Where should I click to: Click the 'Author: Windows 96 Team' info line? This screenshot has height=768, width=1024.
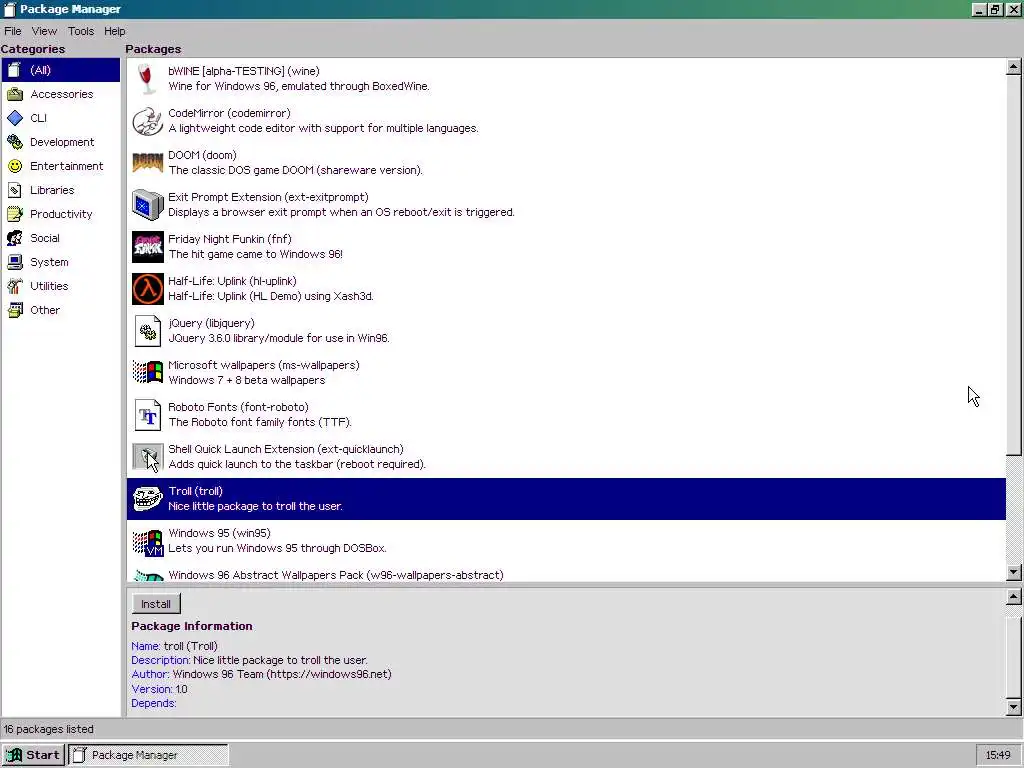coord(261,675)
